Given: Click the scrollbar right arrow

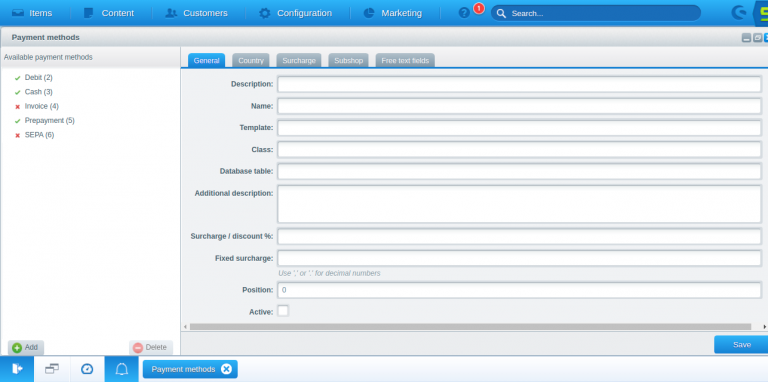Looking at the screenshot, I should 765,327.
